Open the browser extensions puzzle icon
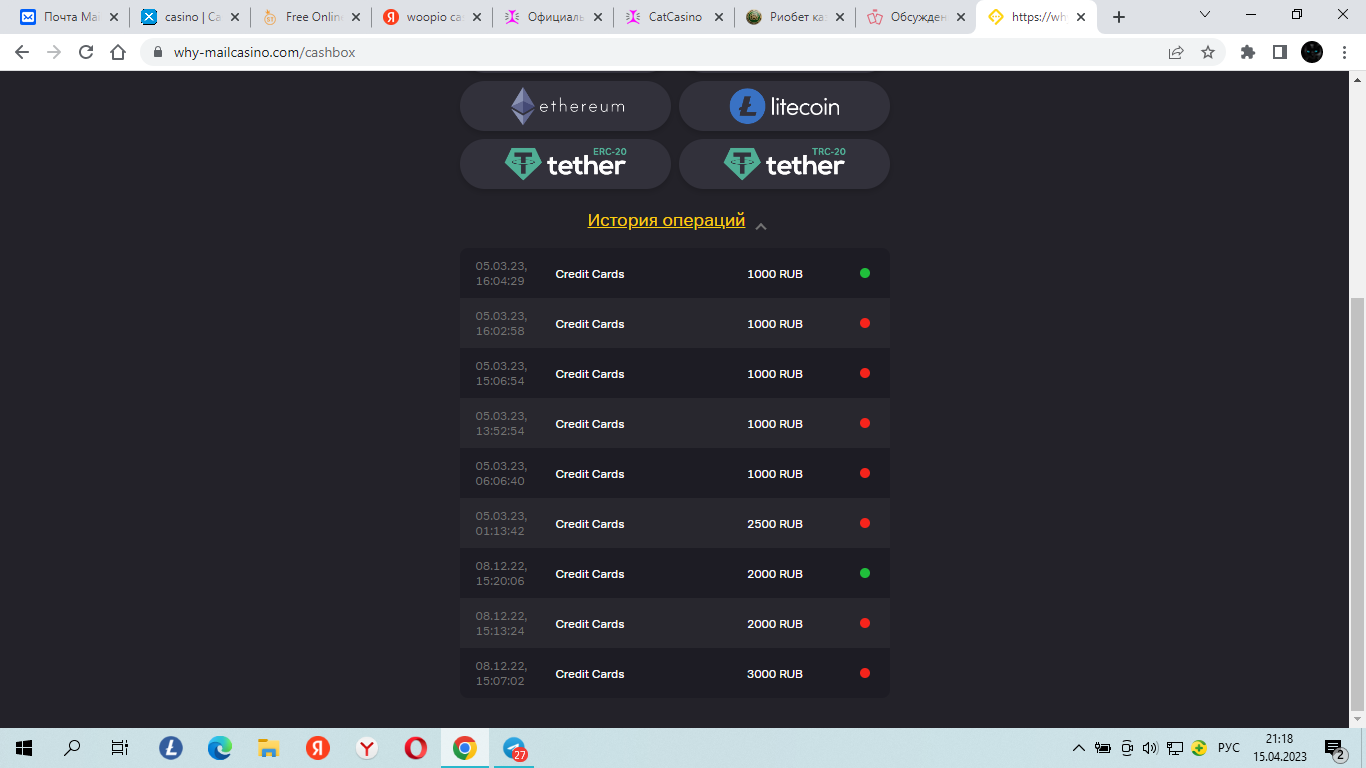 click(1247, 52)
